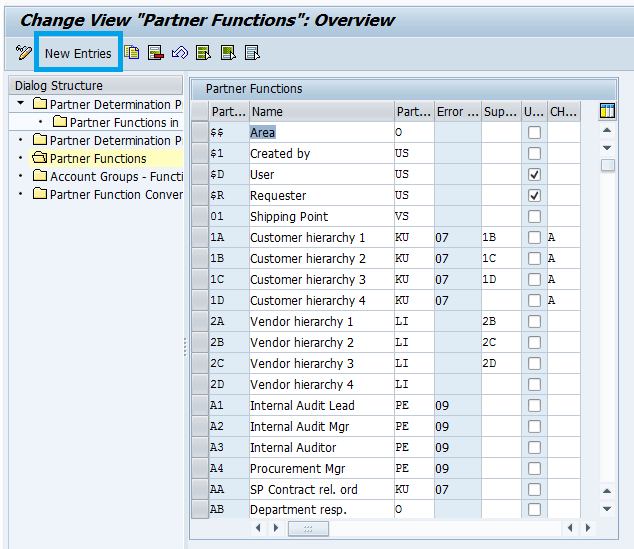This screenshot has width=634, height=549.
Task: Open the Partner Functions in Procedure folder
Action: click(60, 122)
